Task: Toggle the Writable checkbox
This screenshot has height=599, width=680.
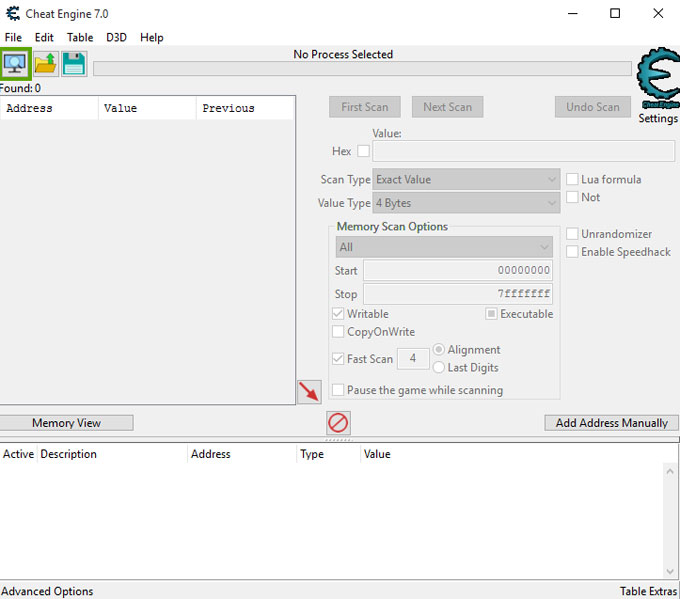Action: tap(338, 314)
